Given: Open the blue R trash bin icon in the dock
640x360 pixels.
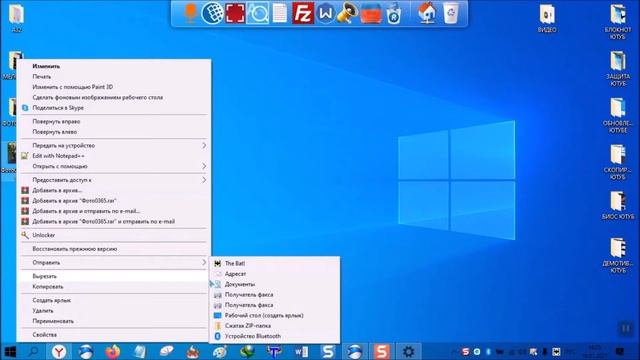Looking at the screenshot, I should pos(393,13).
